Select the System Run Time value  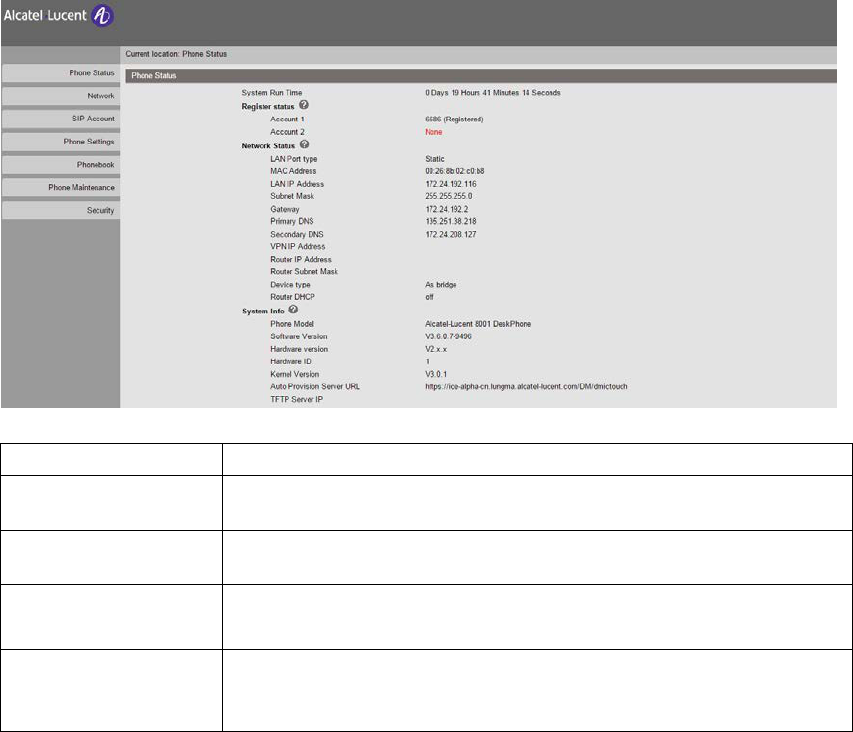click(493, 93)
